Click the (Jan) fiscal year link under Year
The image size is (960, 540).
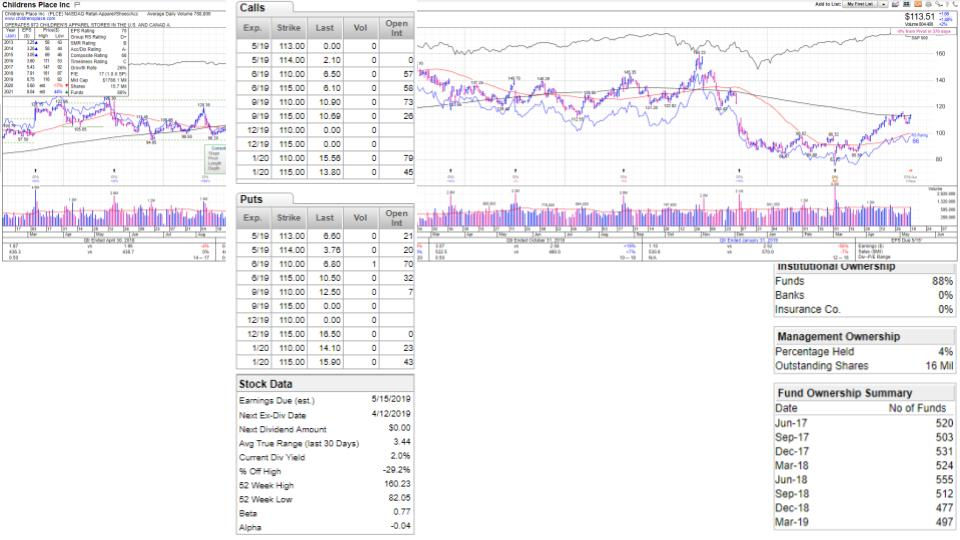(11, 36)
